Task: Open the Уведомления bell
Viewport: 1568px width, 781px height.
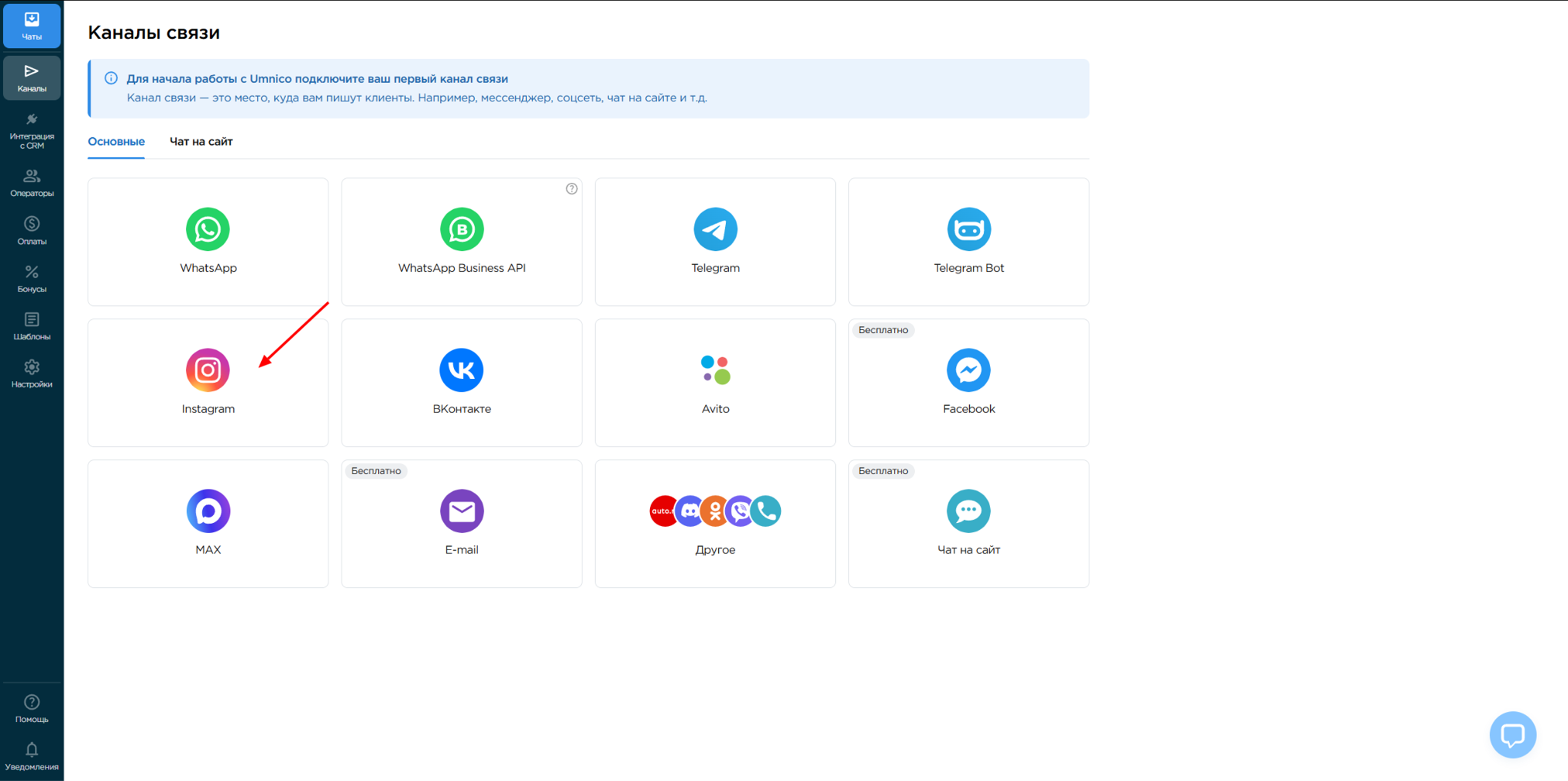Action: [x=32, y=756]
